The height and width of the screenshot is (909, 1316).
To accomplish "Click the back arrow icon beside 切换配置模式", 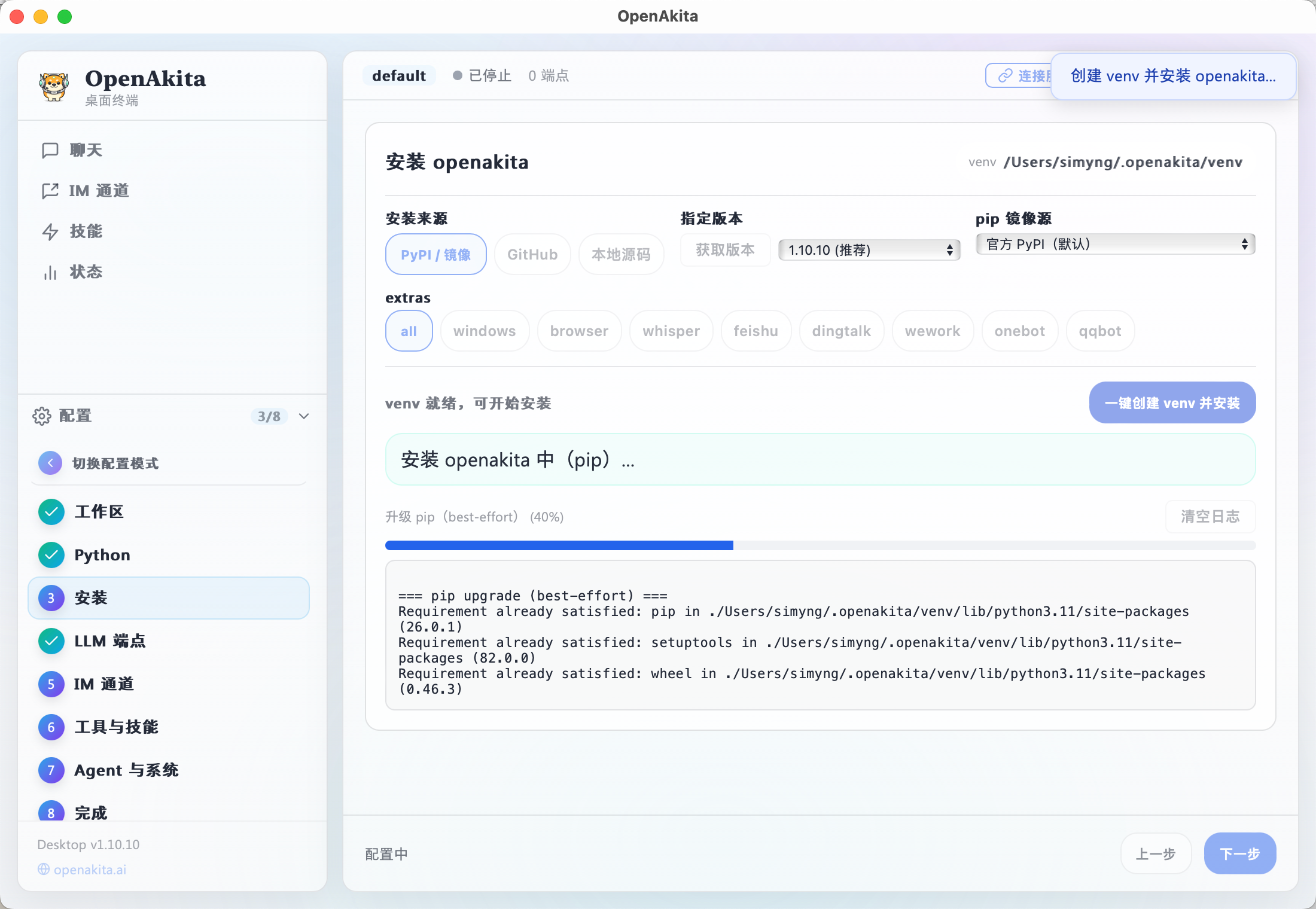I will [50, 463].
